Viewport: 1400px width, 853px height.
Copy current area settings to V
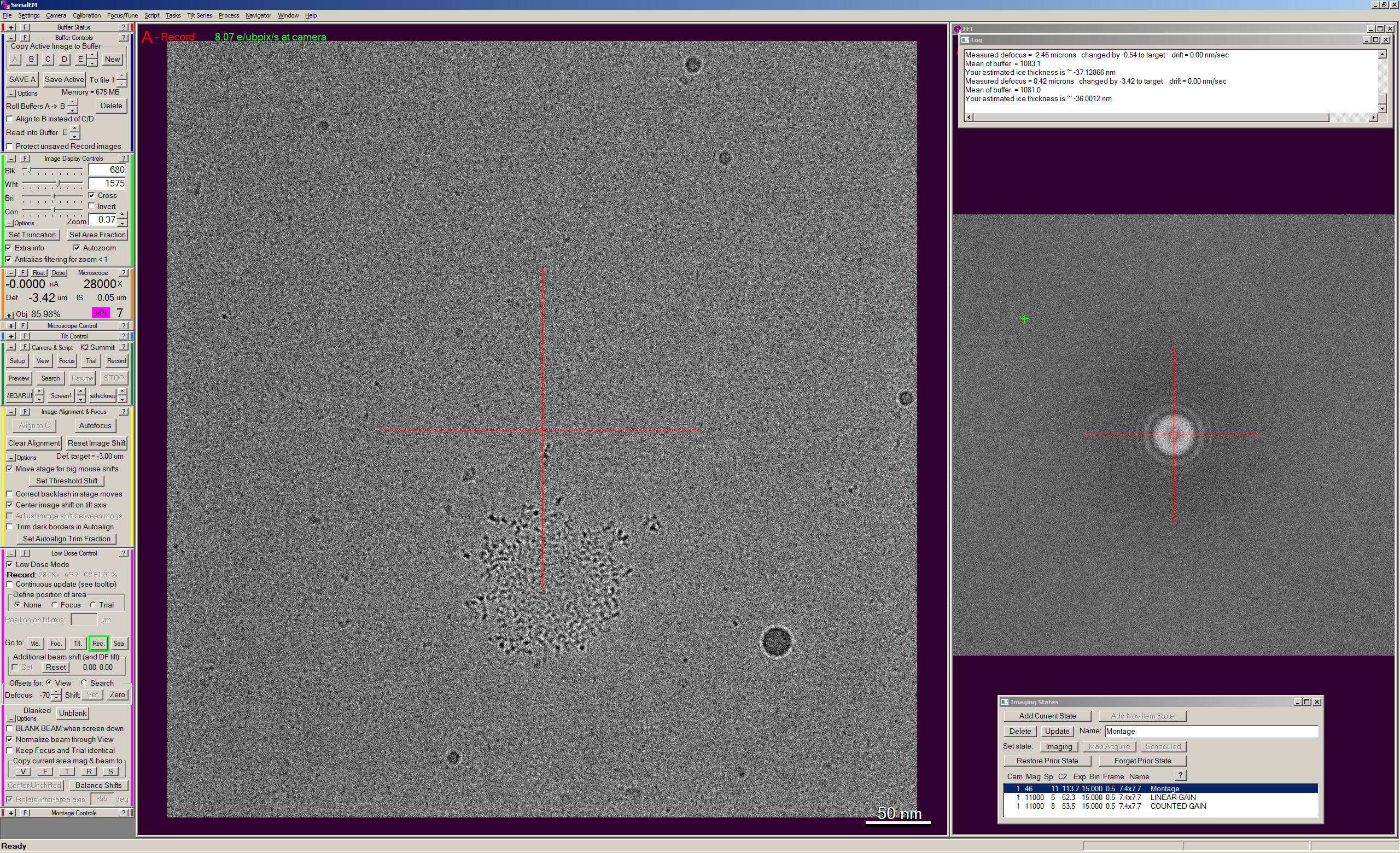(x=23, y=772)
